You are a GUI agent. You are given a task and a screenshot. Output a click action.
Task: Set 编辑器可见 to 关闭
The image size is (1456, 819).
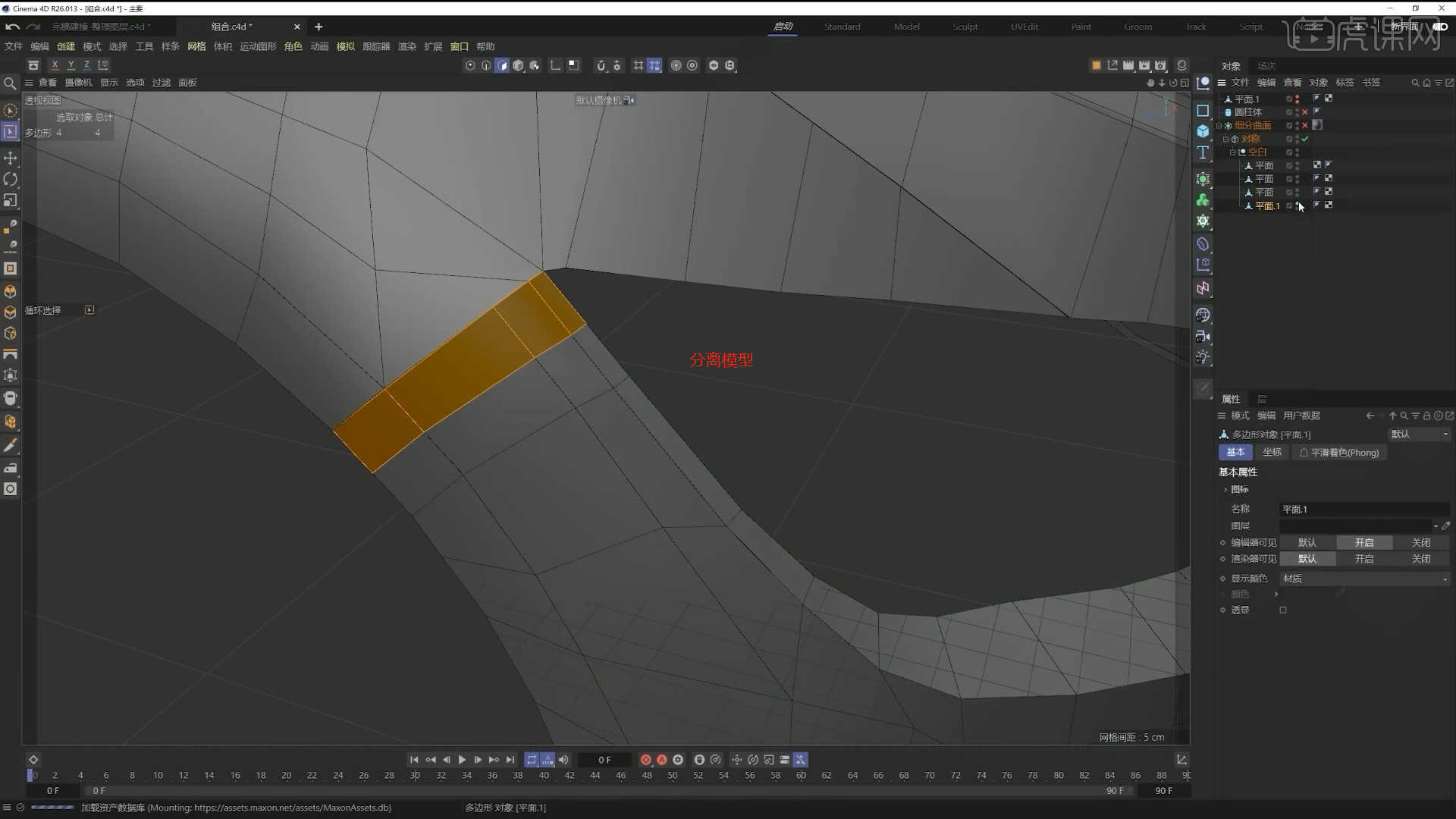[x=1420, y=543]
